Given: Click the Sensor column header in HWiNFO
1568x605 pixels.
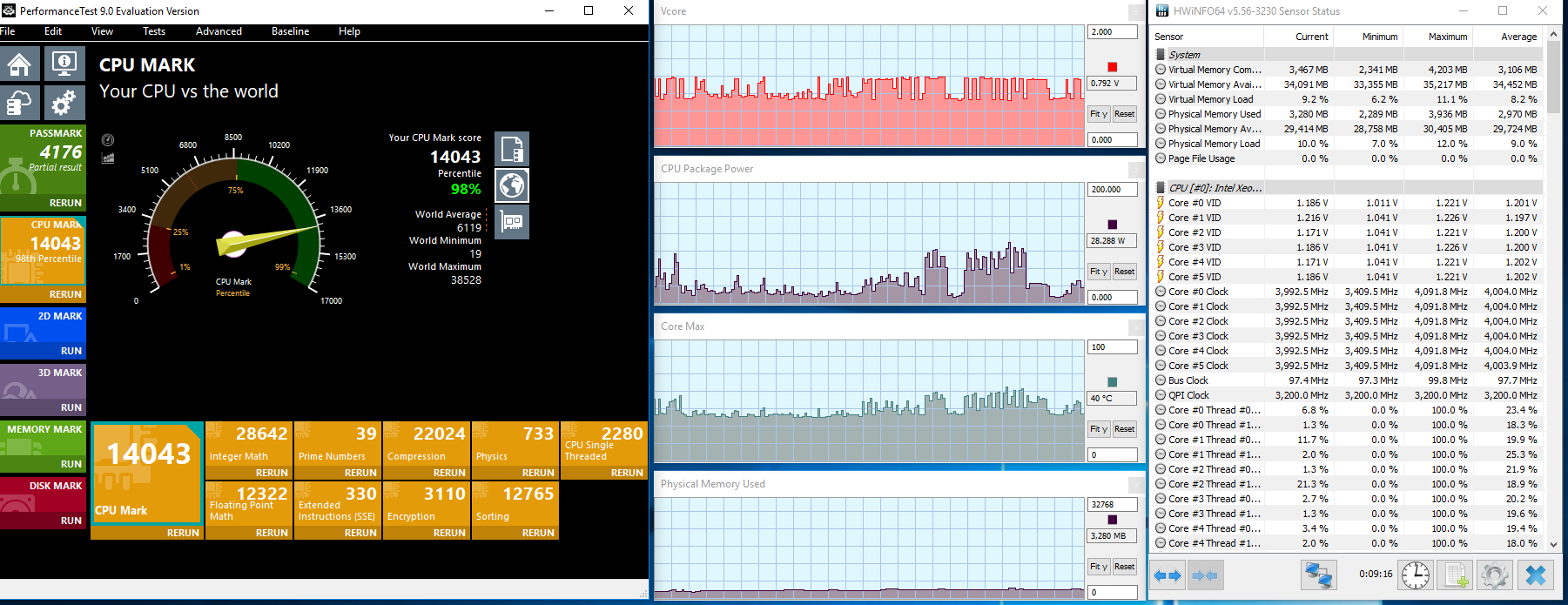Looking at the screenshot, I should pos(1208,37).
